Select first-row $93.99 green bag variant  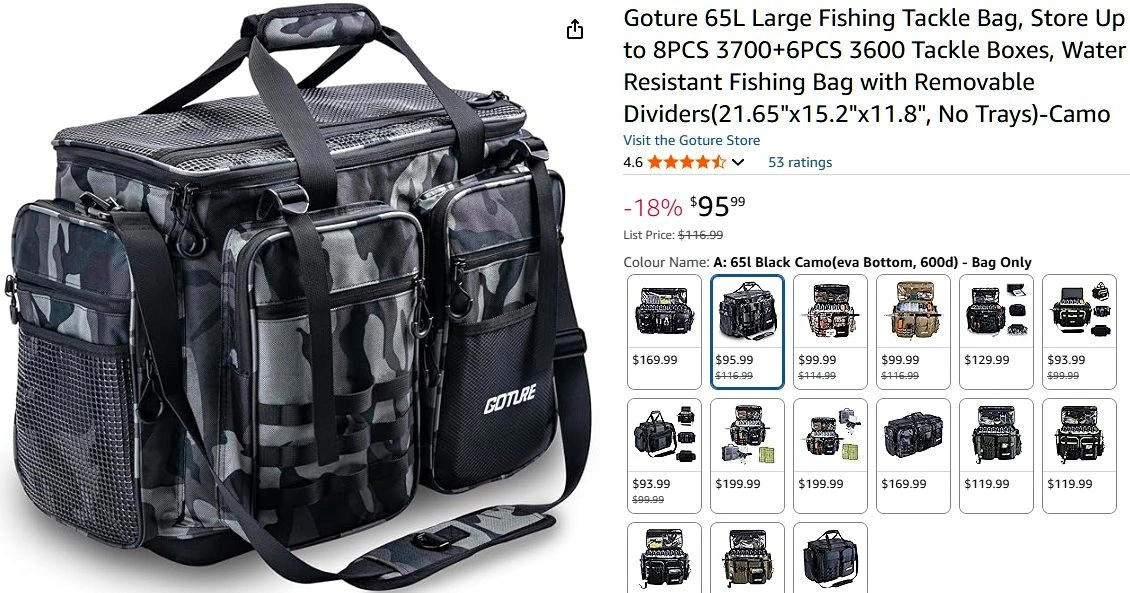[x=1079, y=331]
